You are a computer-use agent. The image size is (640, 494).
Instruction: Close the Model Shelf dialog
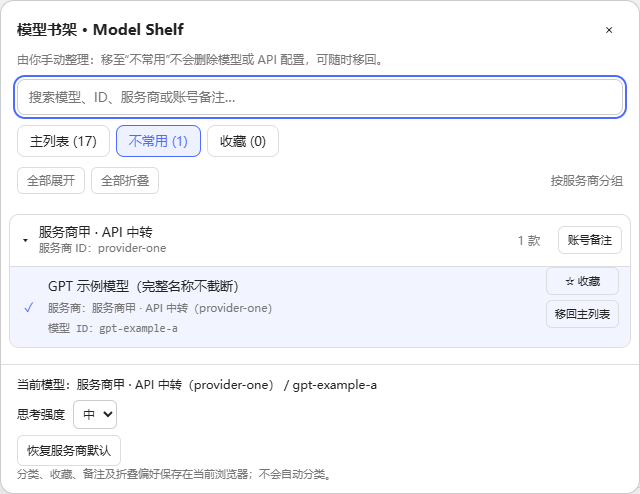609,30
